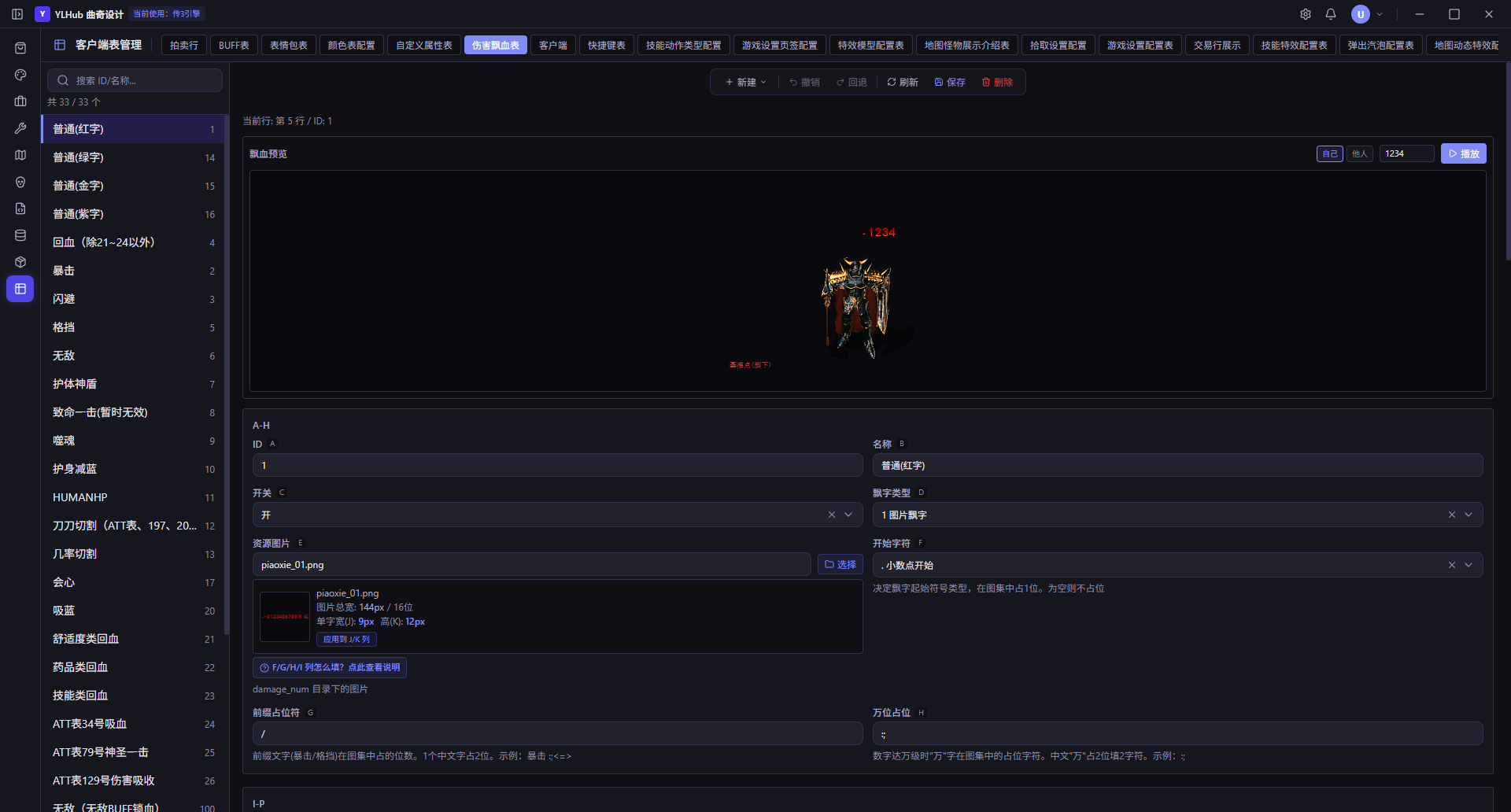Click the wrench tool sidebar icon
1511x812 pixels.
[x=20, y=128]
